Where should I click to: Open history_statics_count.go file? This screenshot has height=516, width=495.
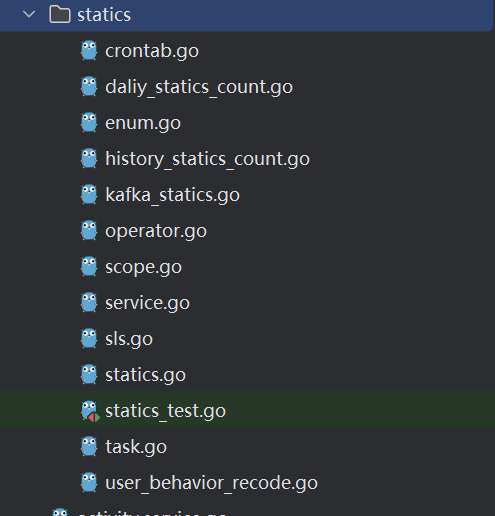coord(207,159)
